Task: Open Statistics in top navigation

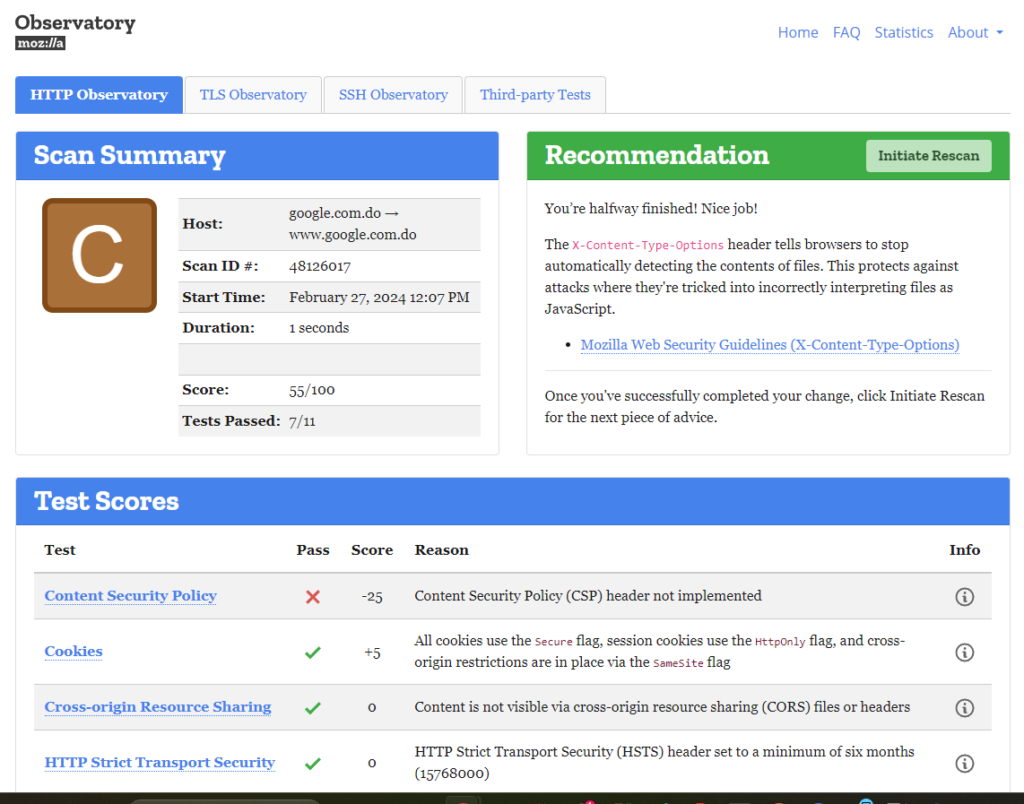Action: pyautogui.click(x=904, y=33)
